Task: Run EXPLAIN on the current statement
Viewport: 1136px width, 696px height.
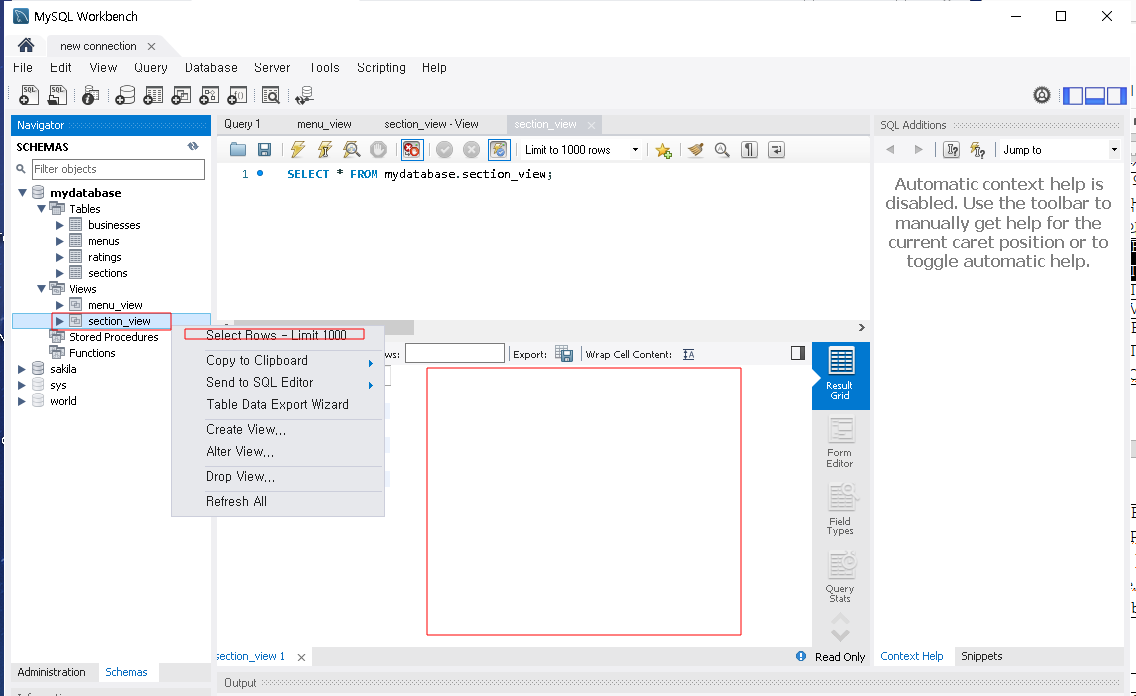Action: pyautogui.click(x=351, y=150)
